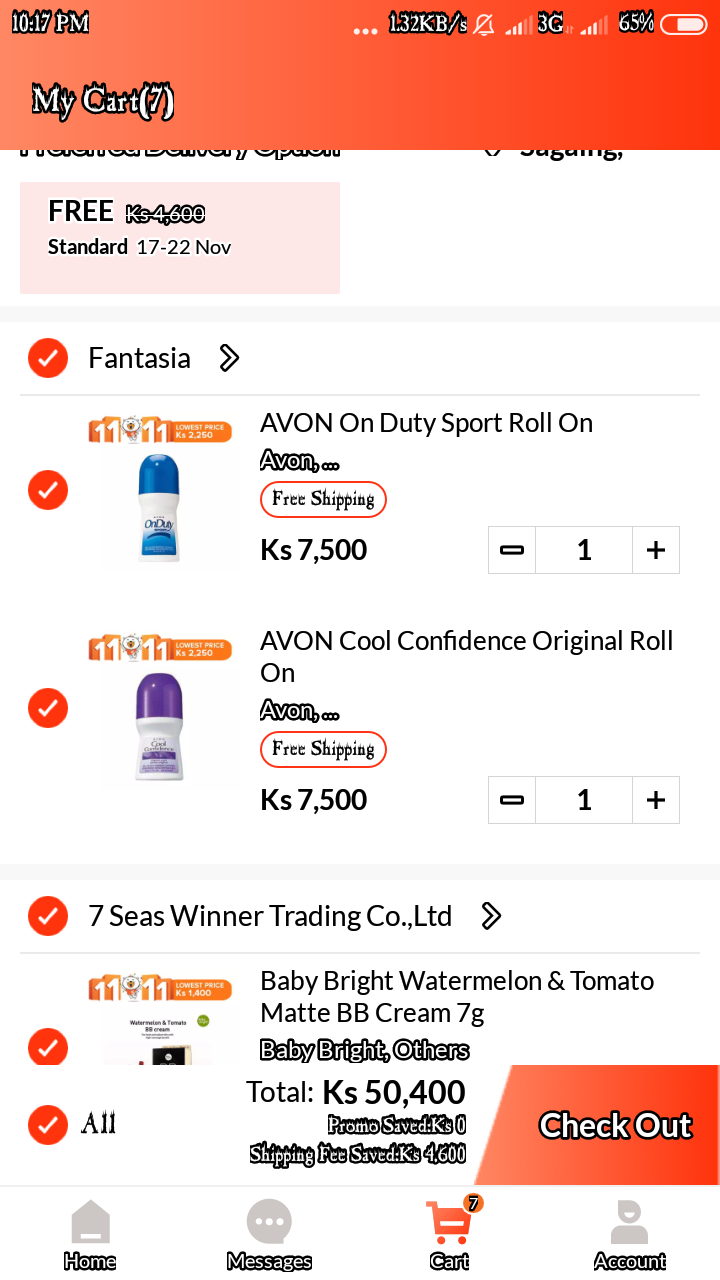
Task: Toggle the 7 Seas Winner Trading checkbox
Action: [x=48, y=916]
